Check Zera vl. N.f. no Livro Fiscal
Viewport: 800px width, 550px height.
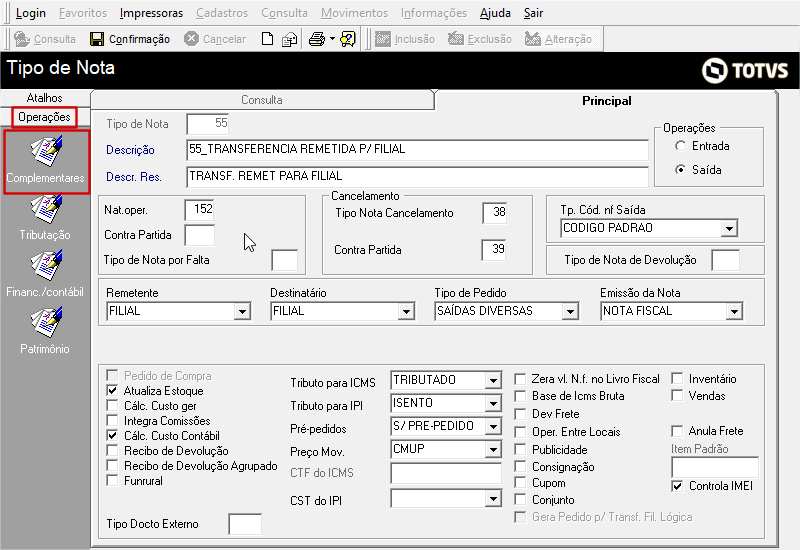tap(520, 379)
